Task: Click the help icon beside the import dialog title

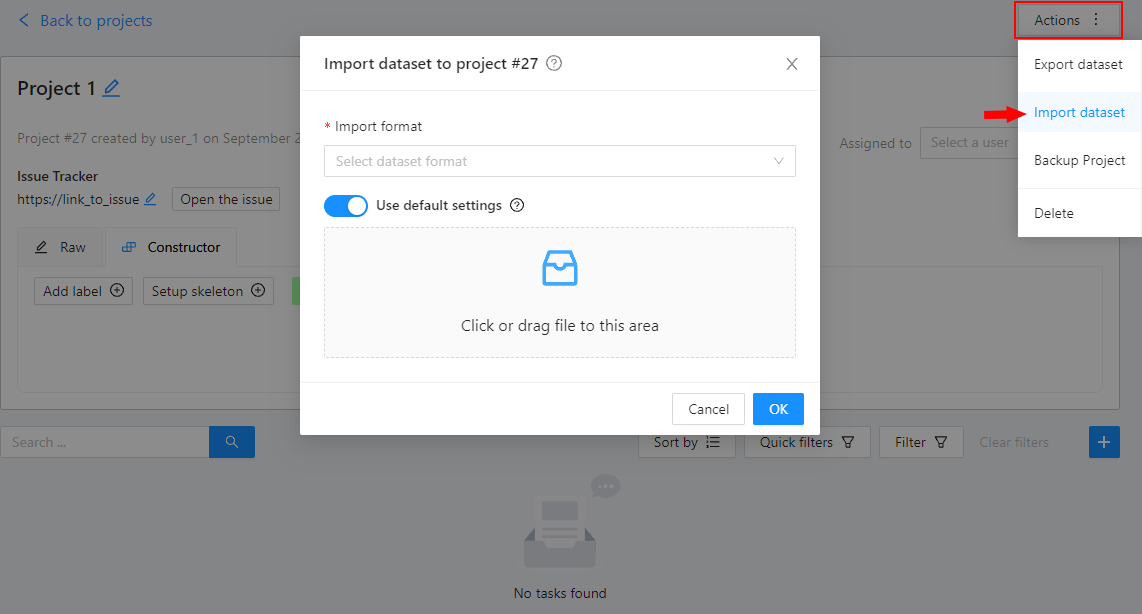Action: [x=554, y=64]
